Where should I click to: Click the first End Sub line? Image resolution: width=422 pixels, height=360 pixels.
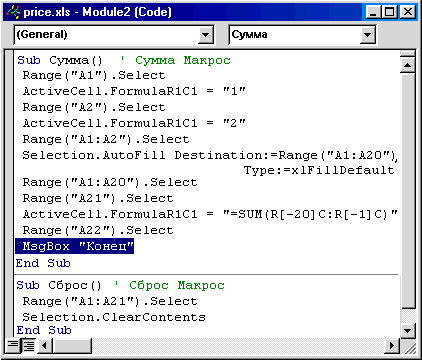click(43, 263)
